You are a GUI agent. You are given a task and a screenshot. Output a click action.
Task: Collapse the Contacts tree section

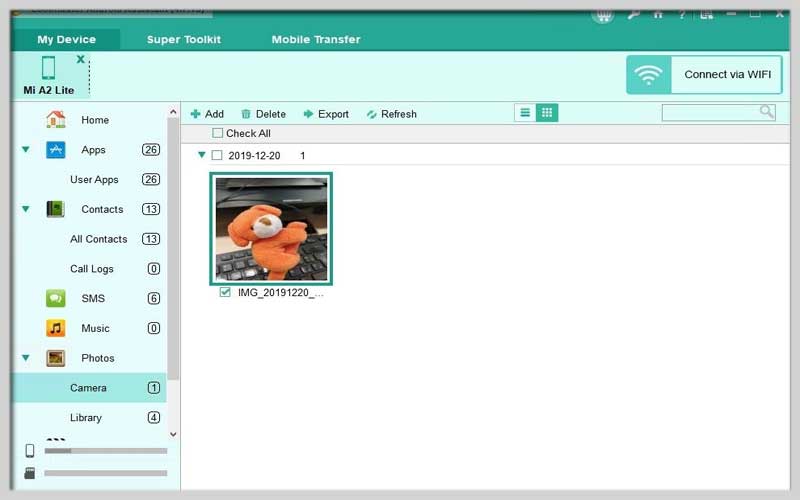click(26, 209)
